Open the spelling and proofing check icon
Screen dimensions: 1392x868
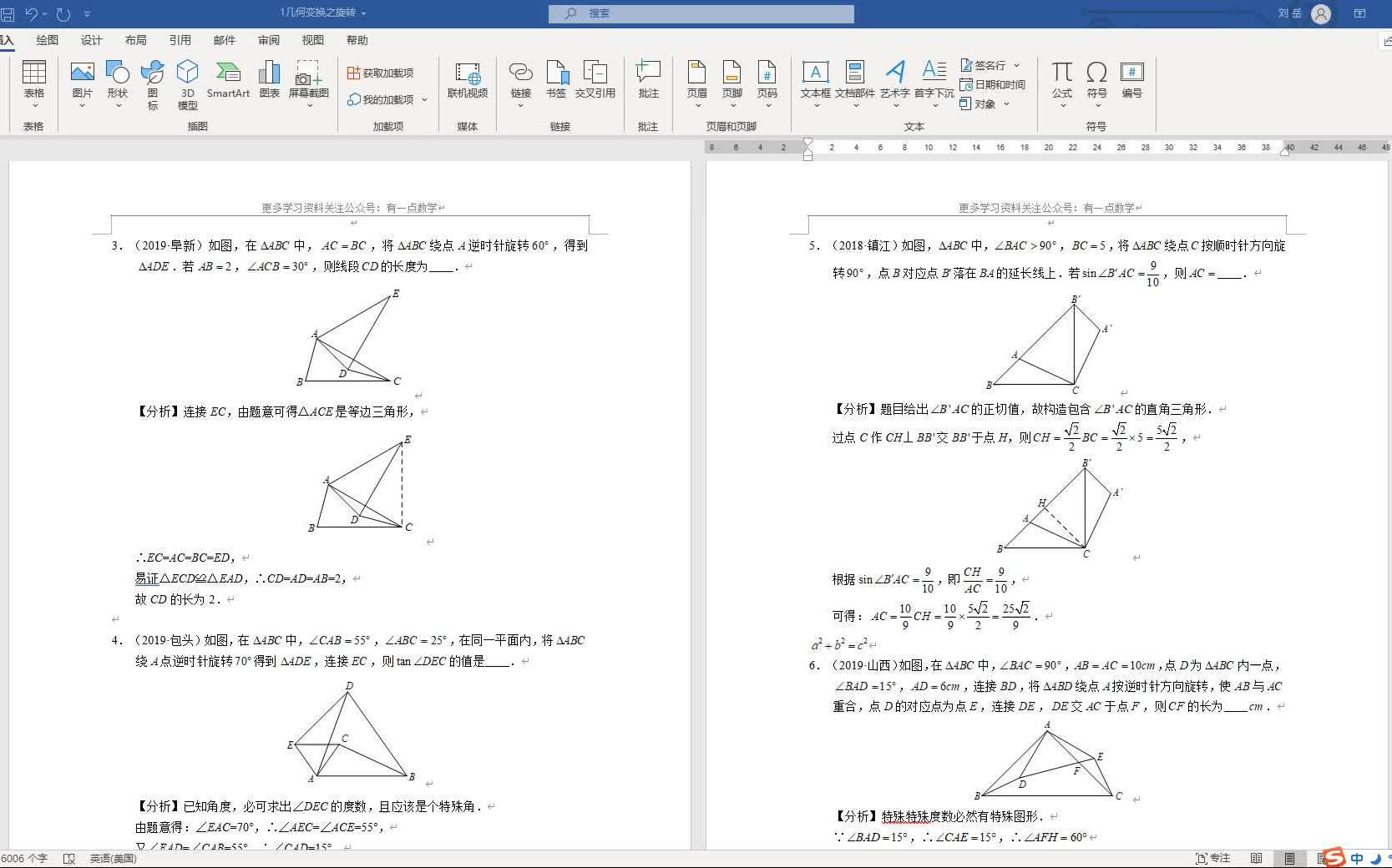click(69, 859)
